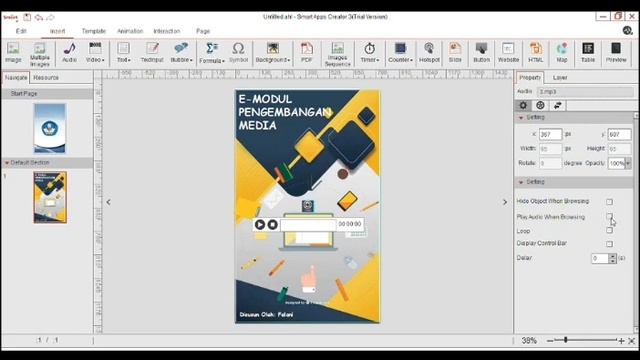Open the Background dropdown

pos(273,53)
